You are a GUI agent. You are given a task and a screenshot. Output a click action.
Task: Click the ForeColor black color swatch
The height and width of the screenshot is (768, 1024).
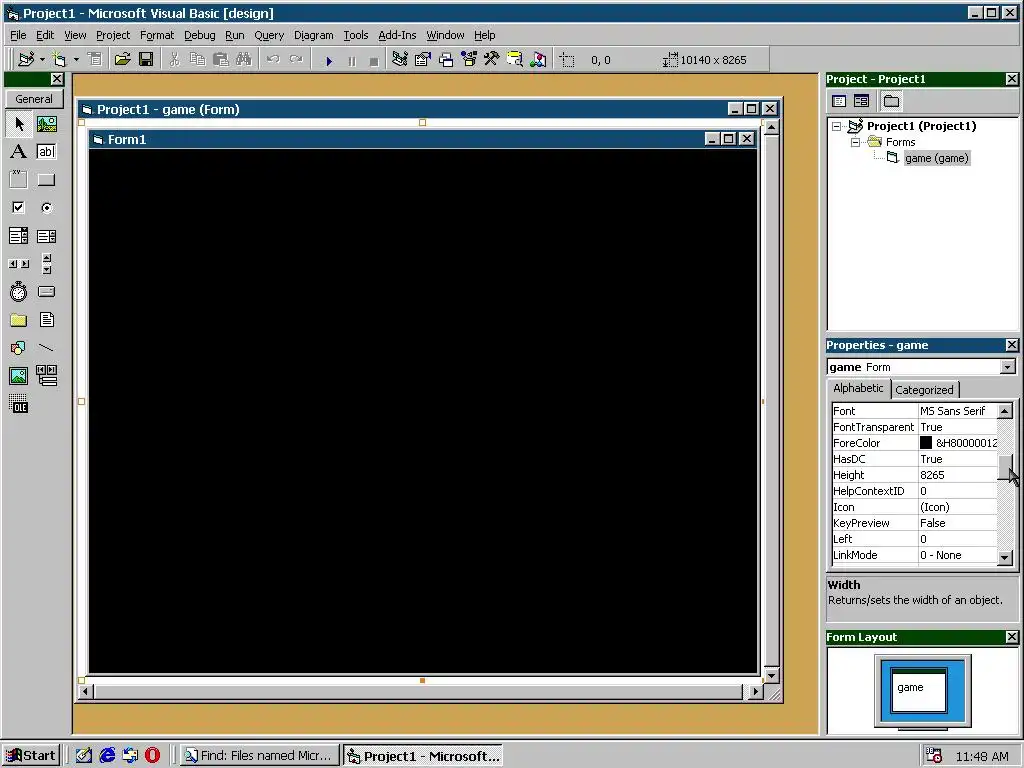926,443
